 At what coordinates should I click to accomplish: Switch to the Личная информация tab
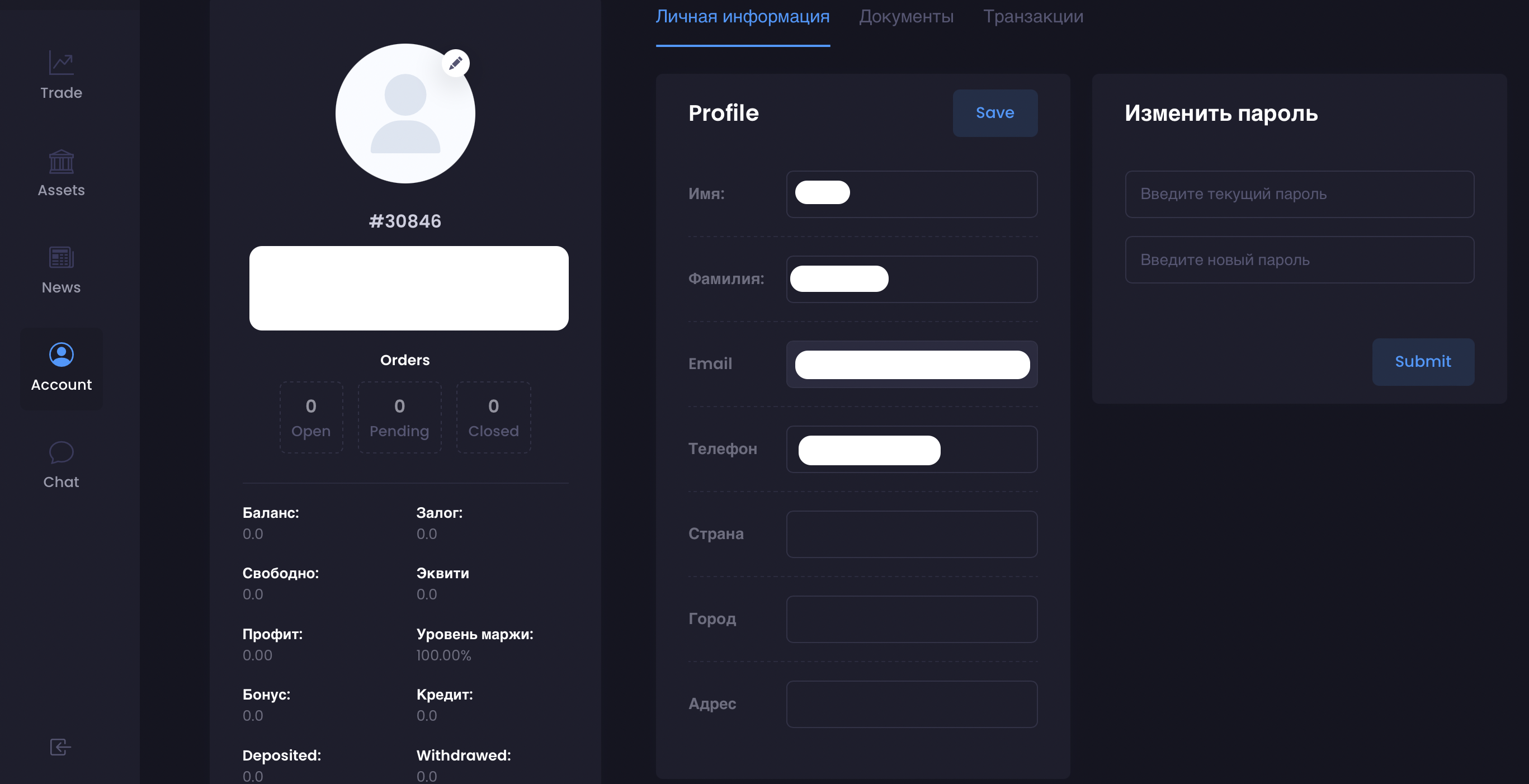pos(743,17)
